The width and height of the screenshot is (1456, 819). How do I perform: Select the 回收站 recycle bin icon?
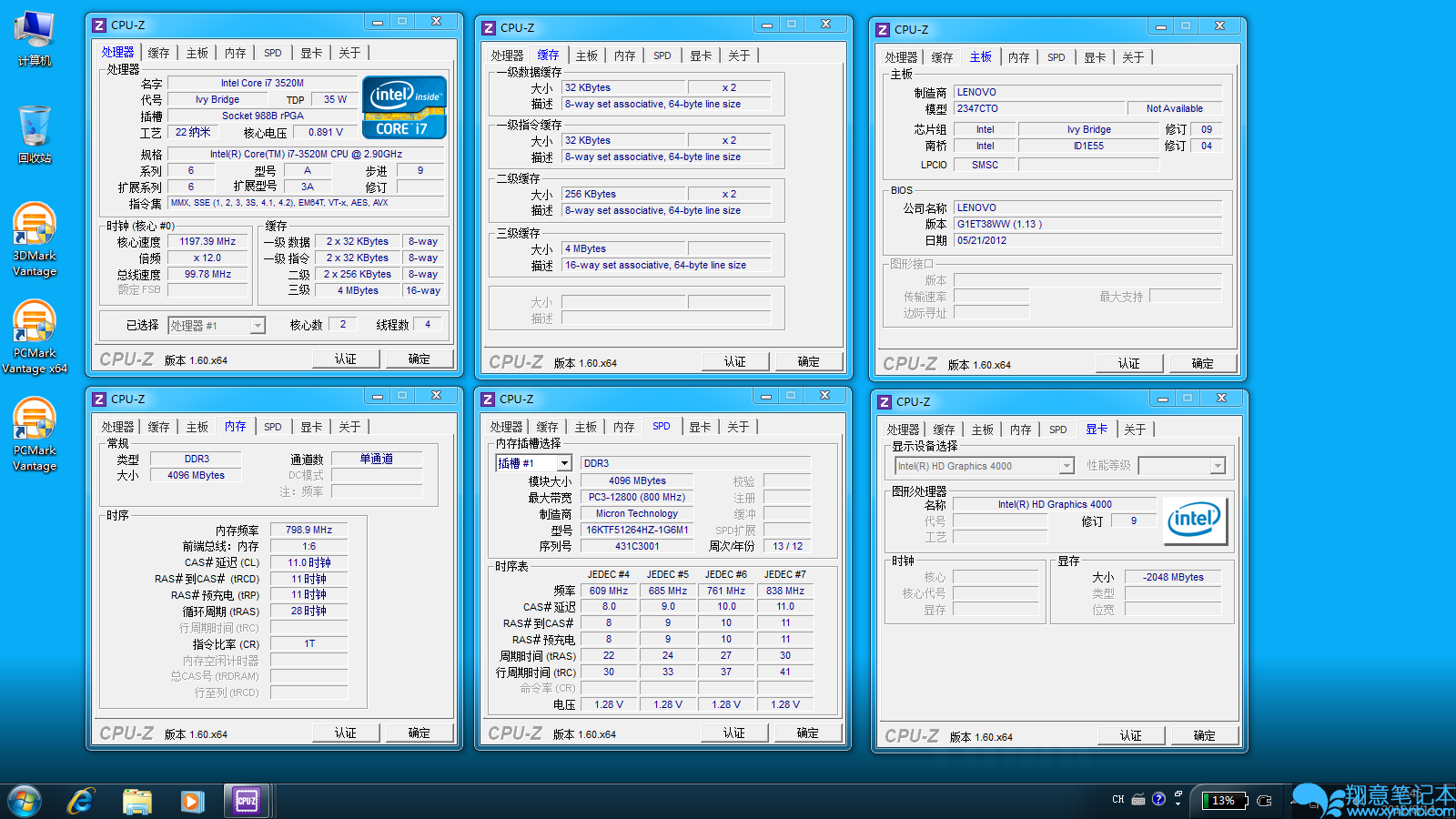click(35, 134)
